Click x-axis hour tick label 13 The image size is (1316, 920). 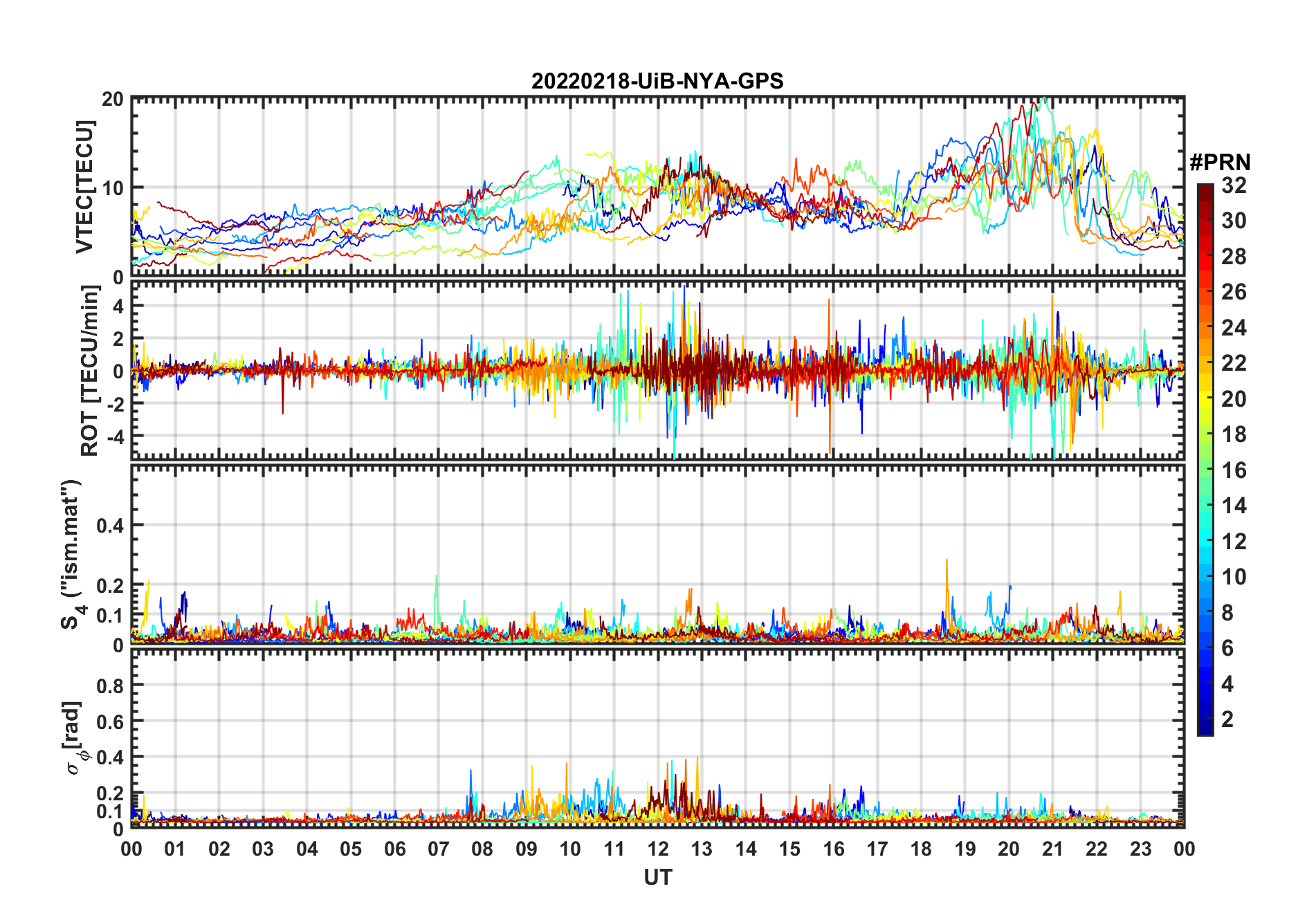pos(702,849)
